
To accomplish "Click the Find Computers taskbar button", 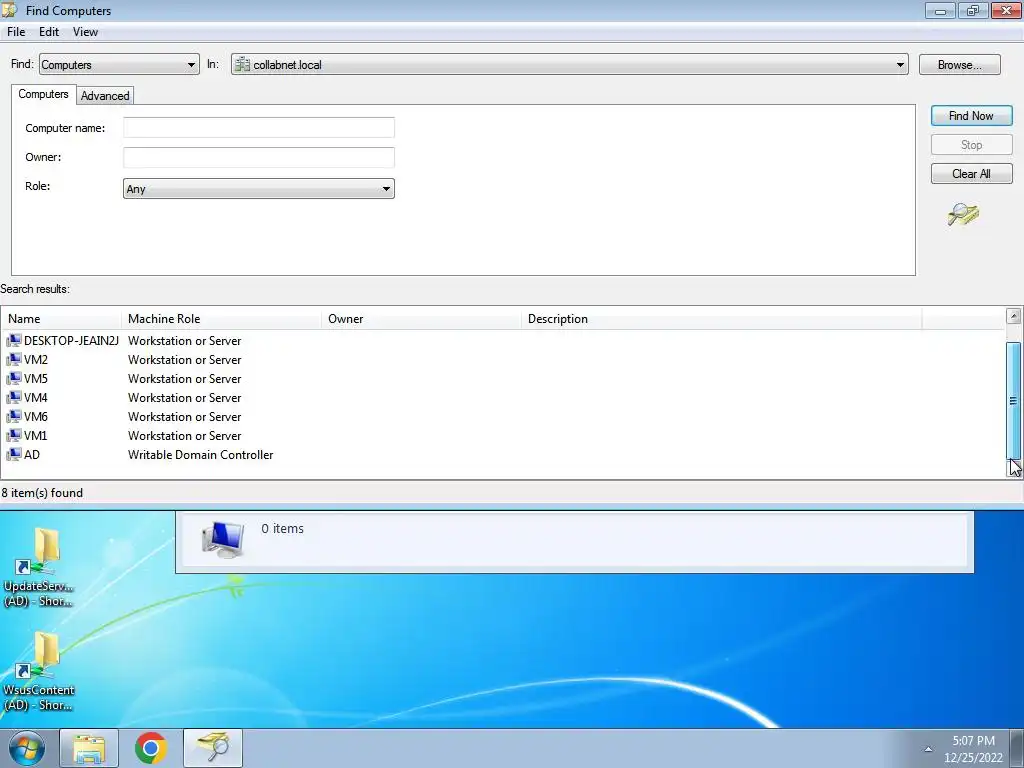I will (x=213, y=748).
